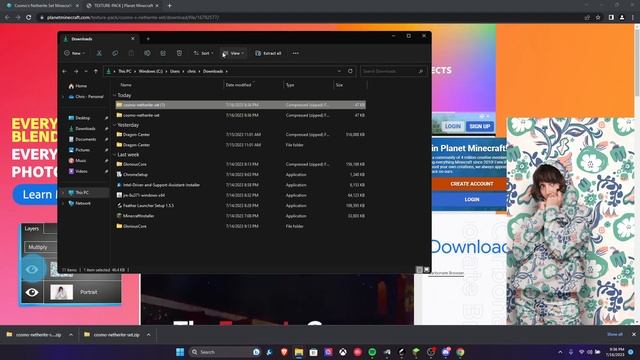Screen dimensions: 640x360
Task: Click the Cut scissors icon in Explorer toolbar
Action: 99,53
